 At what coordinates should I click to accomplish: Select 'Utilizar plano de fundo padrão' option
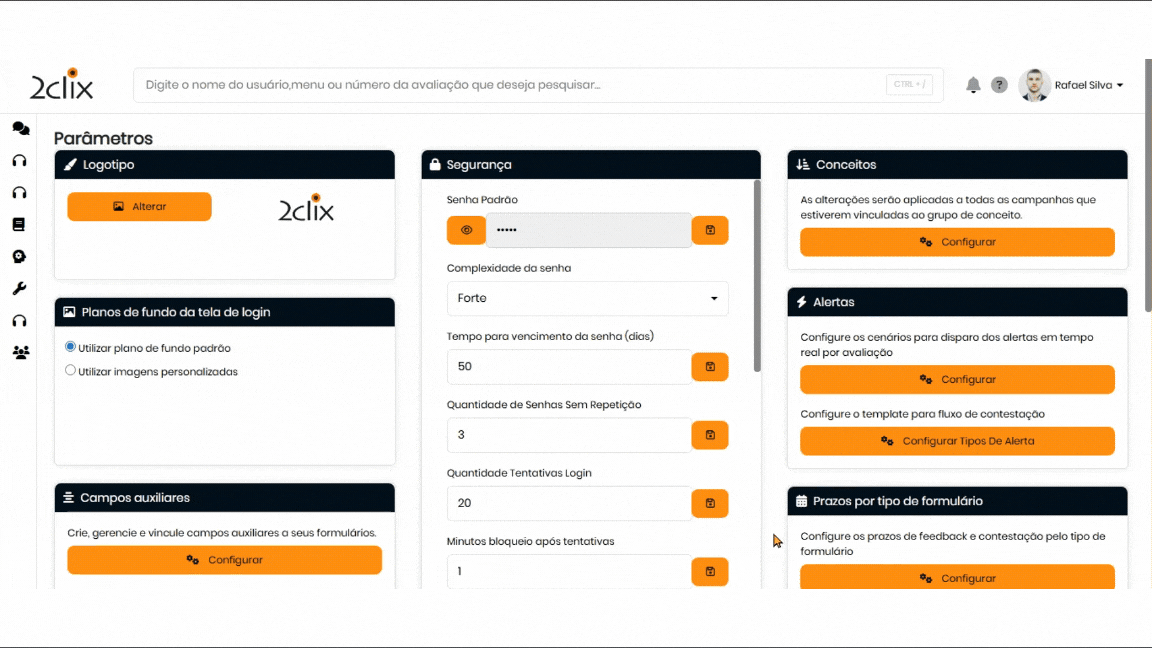click(71, 347)
